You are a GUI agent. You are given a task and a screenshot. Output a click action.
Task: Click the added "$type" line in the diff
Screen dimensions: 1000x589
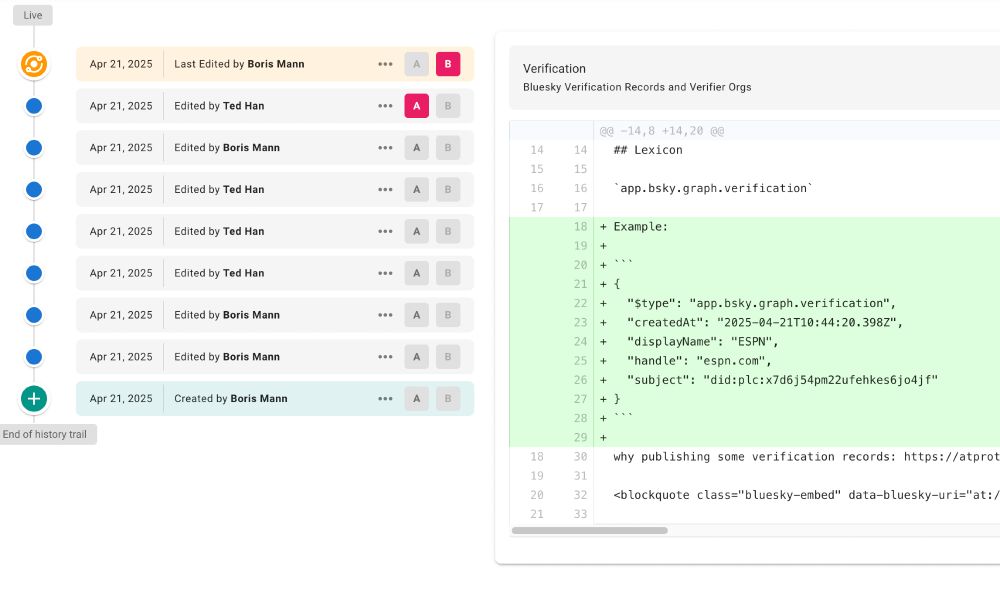[x=761, y=303]
